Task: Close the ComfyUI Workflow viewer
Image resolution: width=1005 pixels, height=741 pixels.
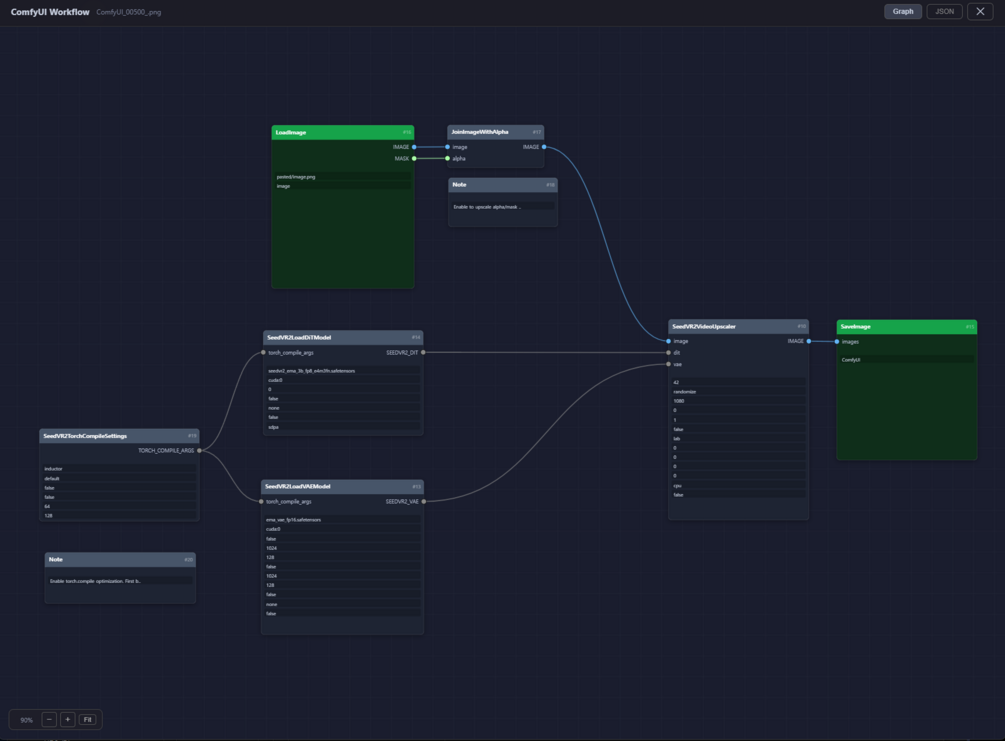Action: (980, 12)
